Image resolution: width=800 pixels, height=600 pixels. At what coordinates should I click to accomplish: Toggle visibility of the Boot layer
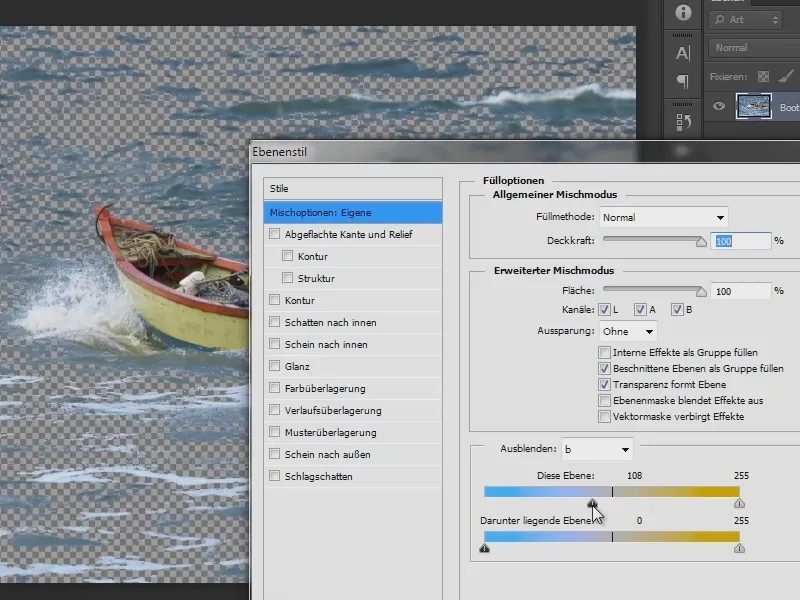pyautogui.click(x=719, y=106)
